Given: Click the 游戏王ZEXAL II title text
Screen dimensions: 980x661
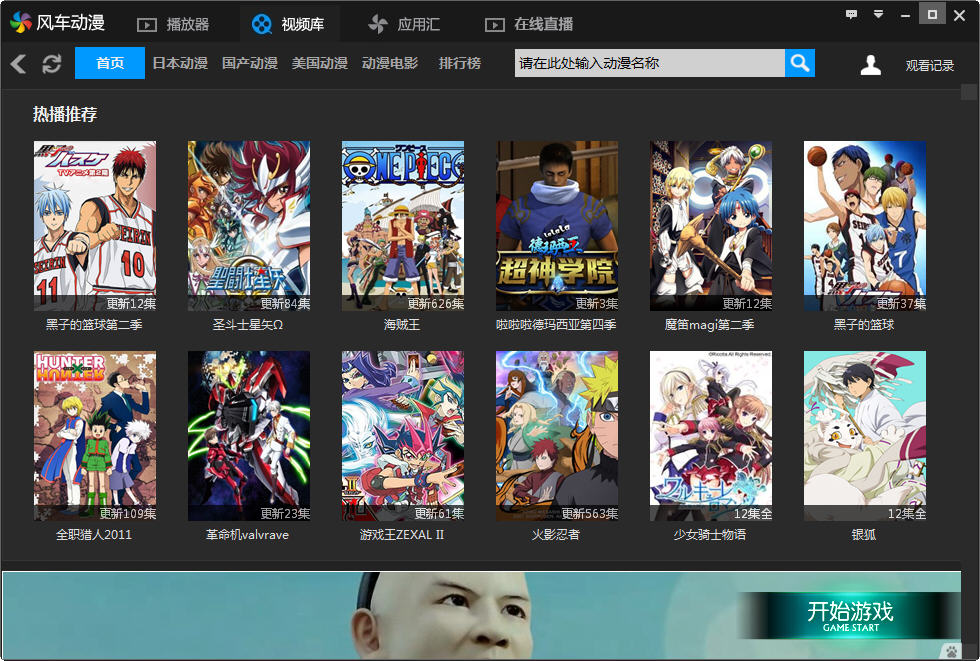Looking at the screenshot, I should tap(402, 535).
